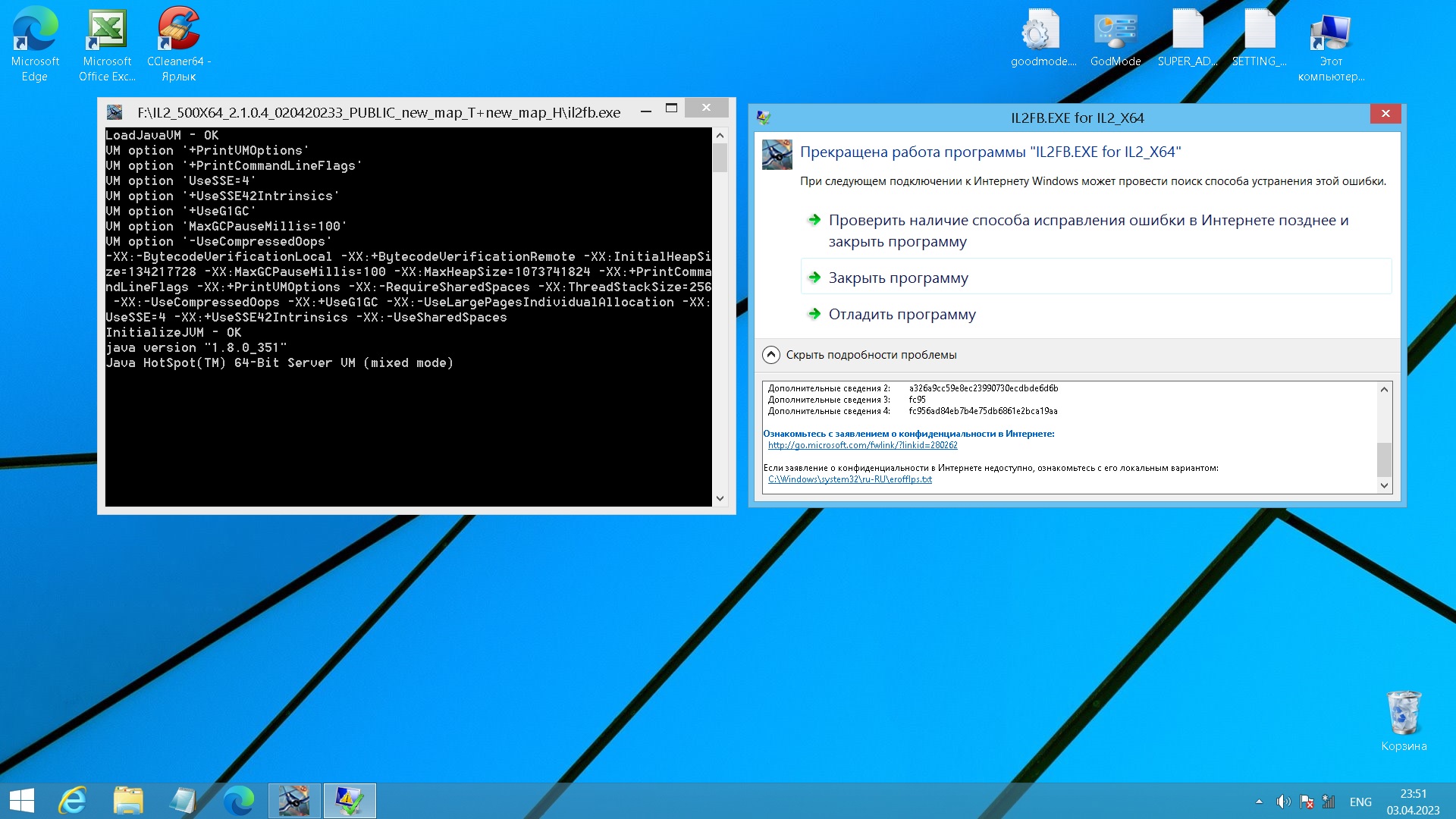The height and width of the screenshot is (819, 1456).
Task: Click console vertical scrollbar thumb
Action: pos(720,158)
